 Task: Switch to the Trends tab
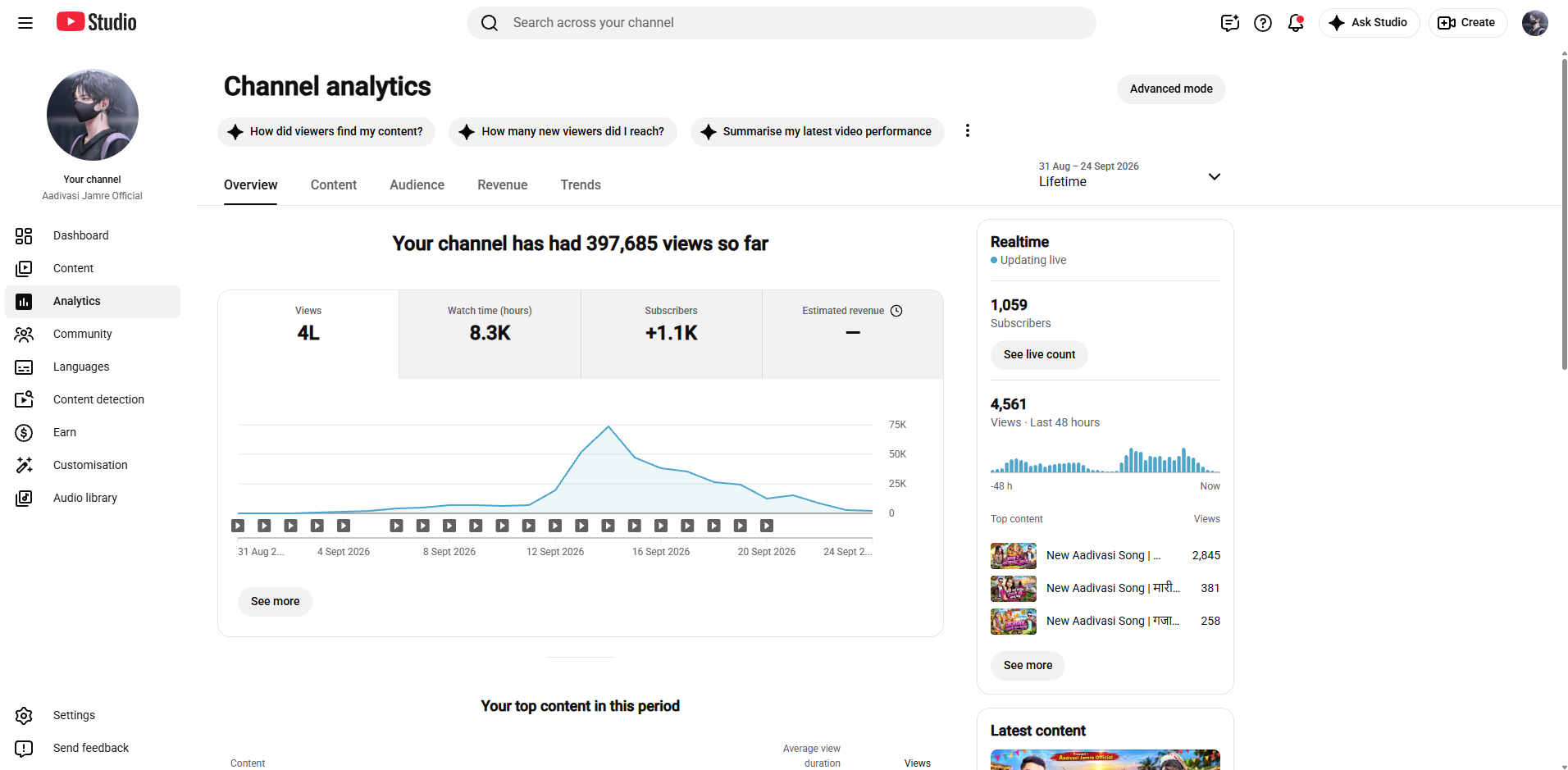pyautogui.click(x=581, y=185)
